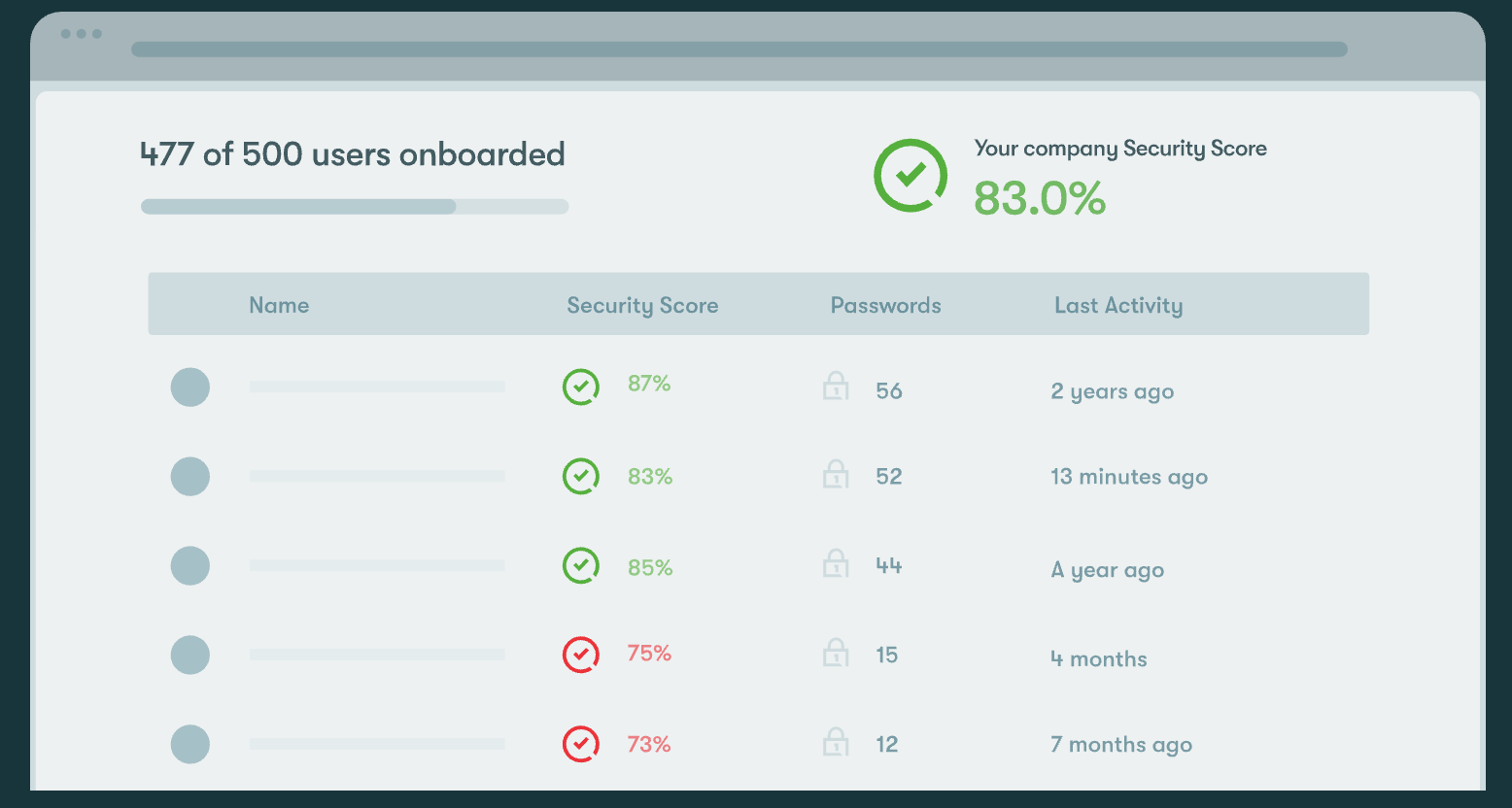
Task: Select the Name column header
Action: (x=279, y=305)
